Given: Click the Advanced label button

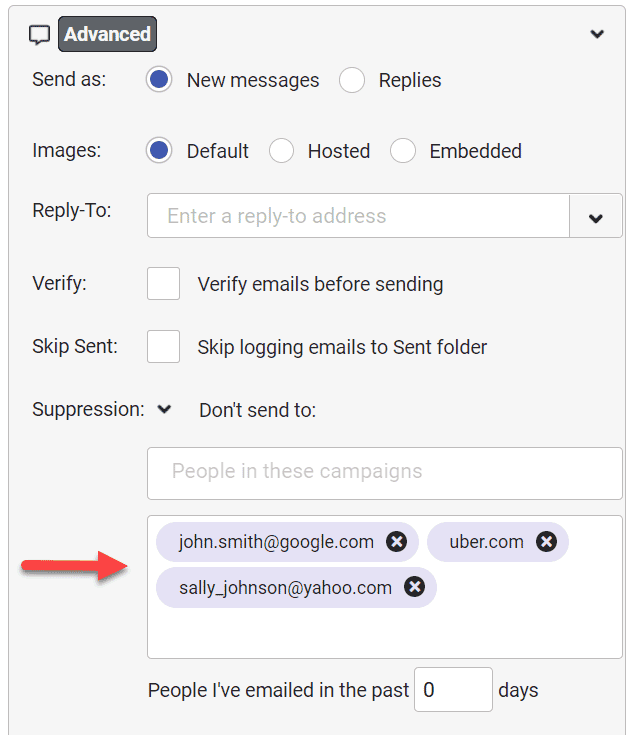Looking at the screenshot, I should (x=107, y=34).
